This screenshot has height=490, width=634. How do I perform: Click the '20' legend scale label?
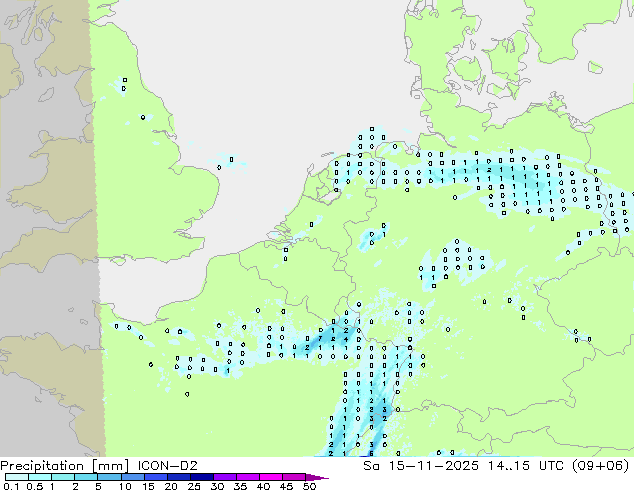click(171, 486)
